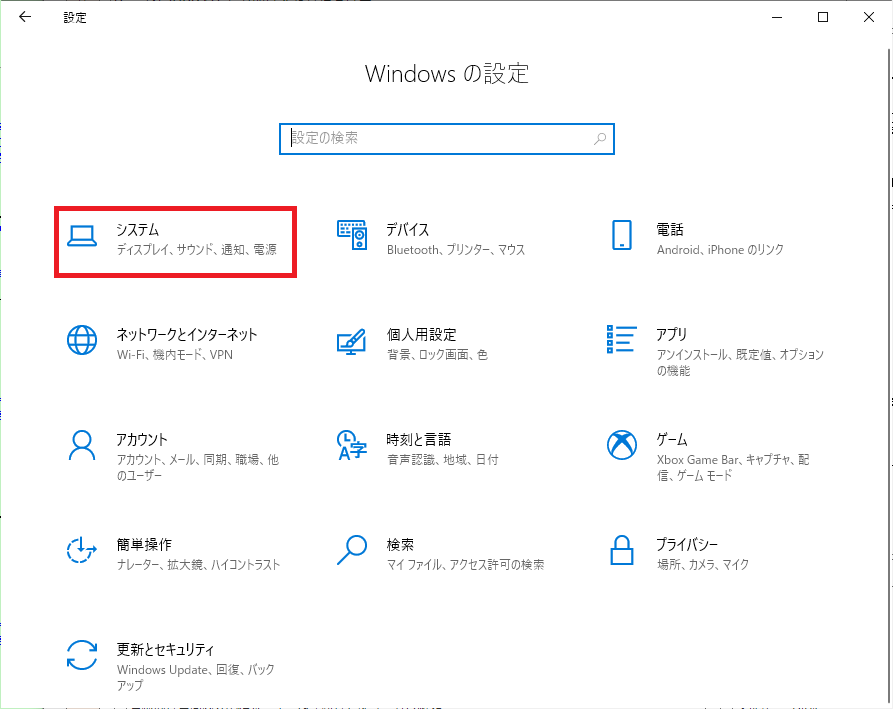Click the text マイ ファイル、アクセス許可の検索
This screenshot has height=709, width=893.
click(465, 564)
